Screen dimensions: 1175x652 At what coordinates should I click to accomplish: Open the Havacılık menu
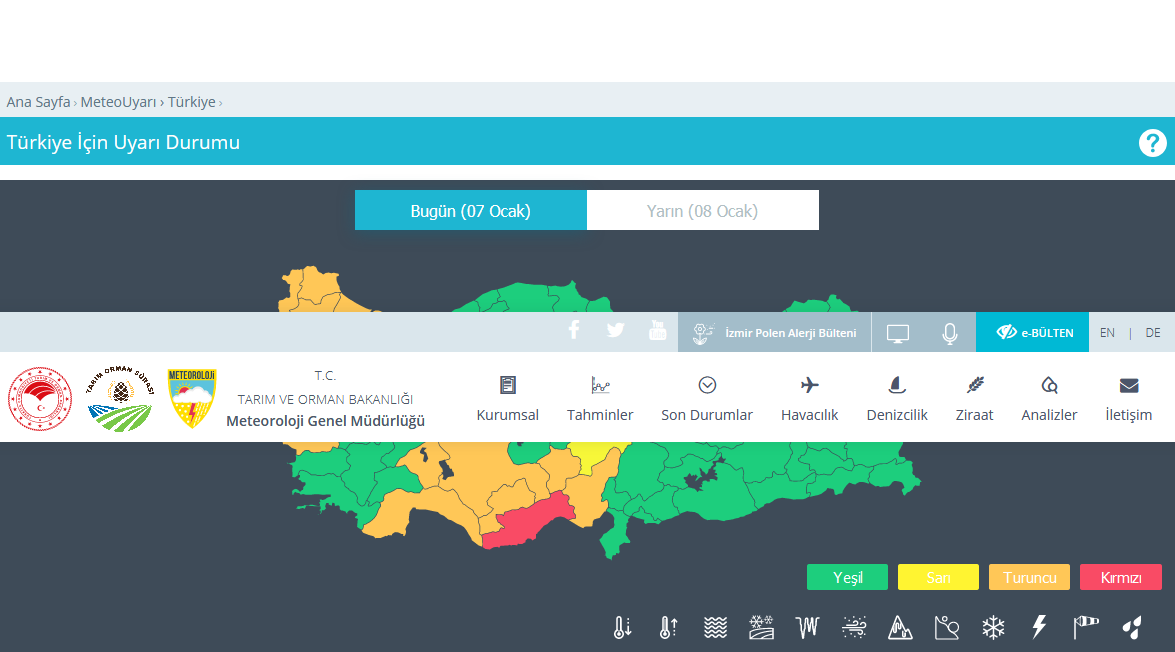(x=809, y=399)
